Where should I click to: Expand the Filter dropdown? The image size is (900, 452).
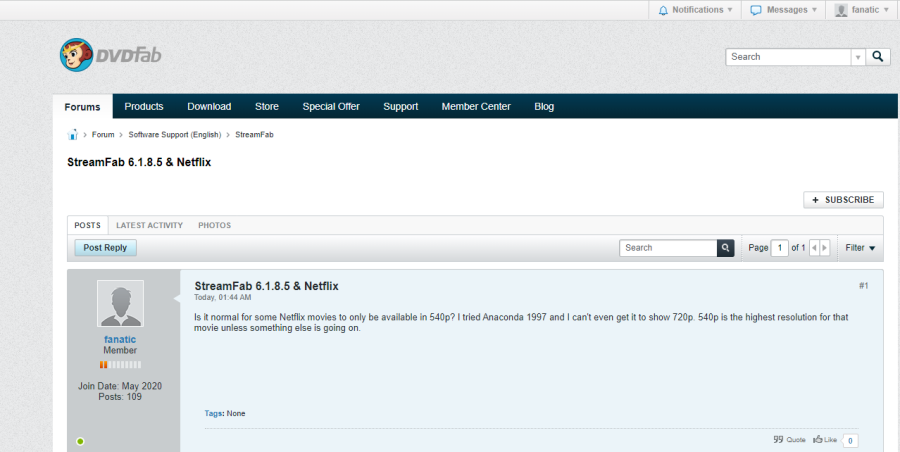pos(860,248)
